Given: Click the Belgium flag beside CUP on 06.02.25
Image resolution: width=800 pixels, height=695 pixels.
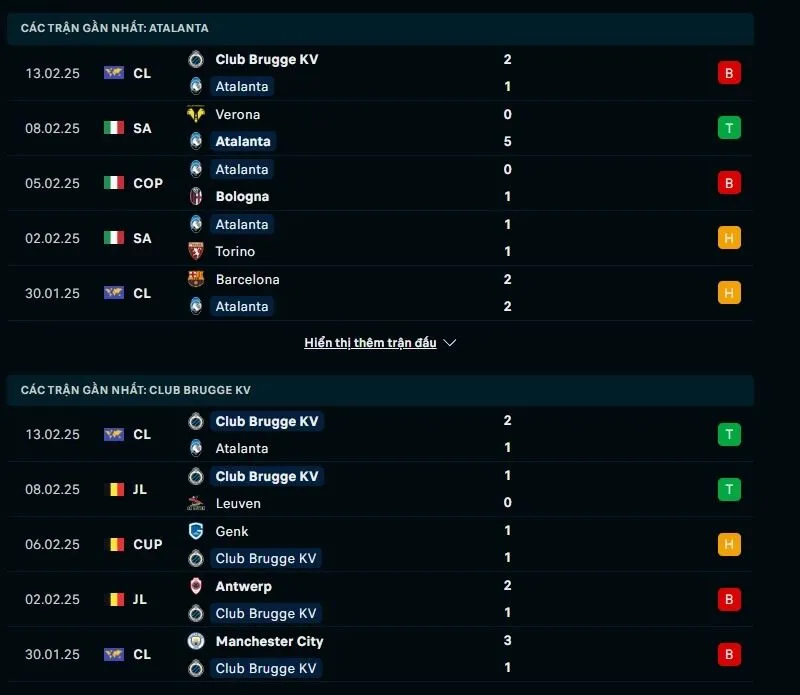Looking at the screenshot, I should tap(114, 545).
